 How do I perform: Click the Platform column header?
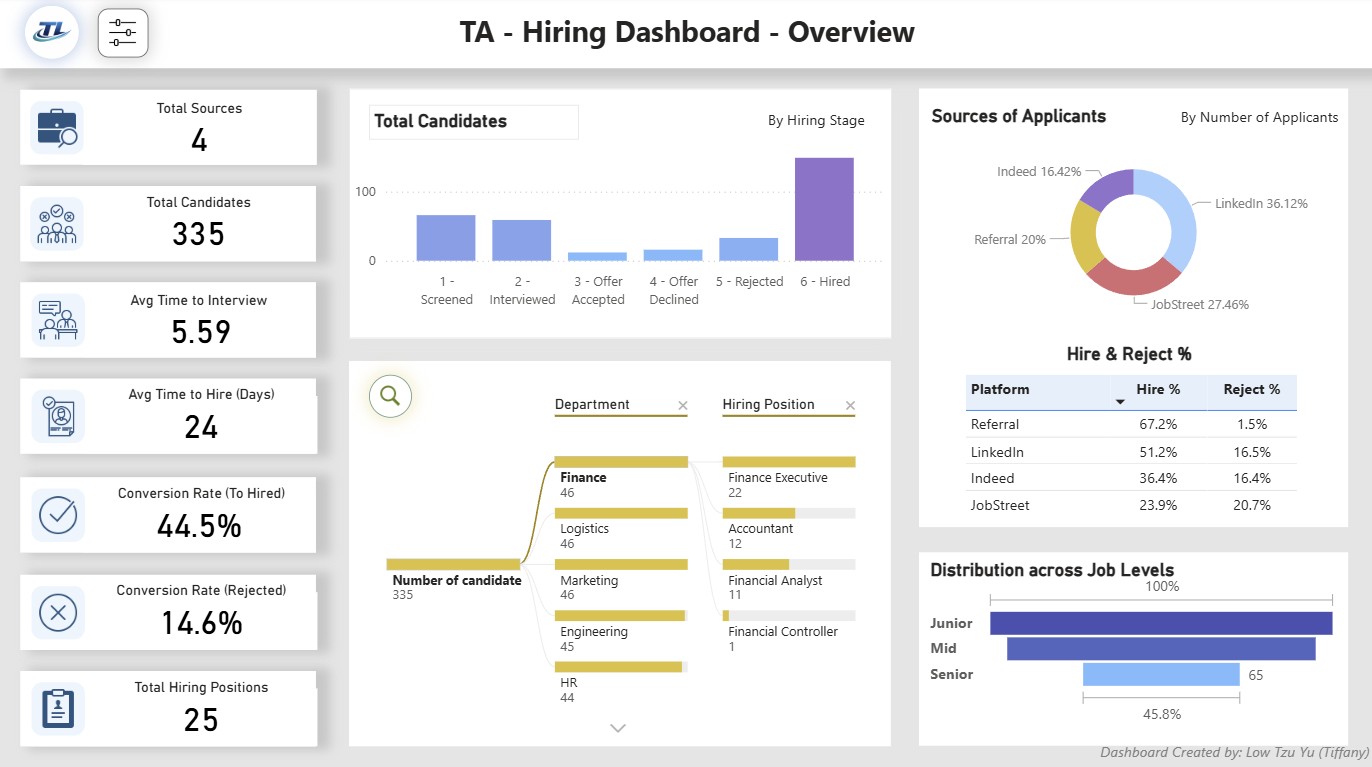(x=1000, y=389)
